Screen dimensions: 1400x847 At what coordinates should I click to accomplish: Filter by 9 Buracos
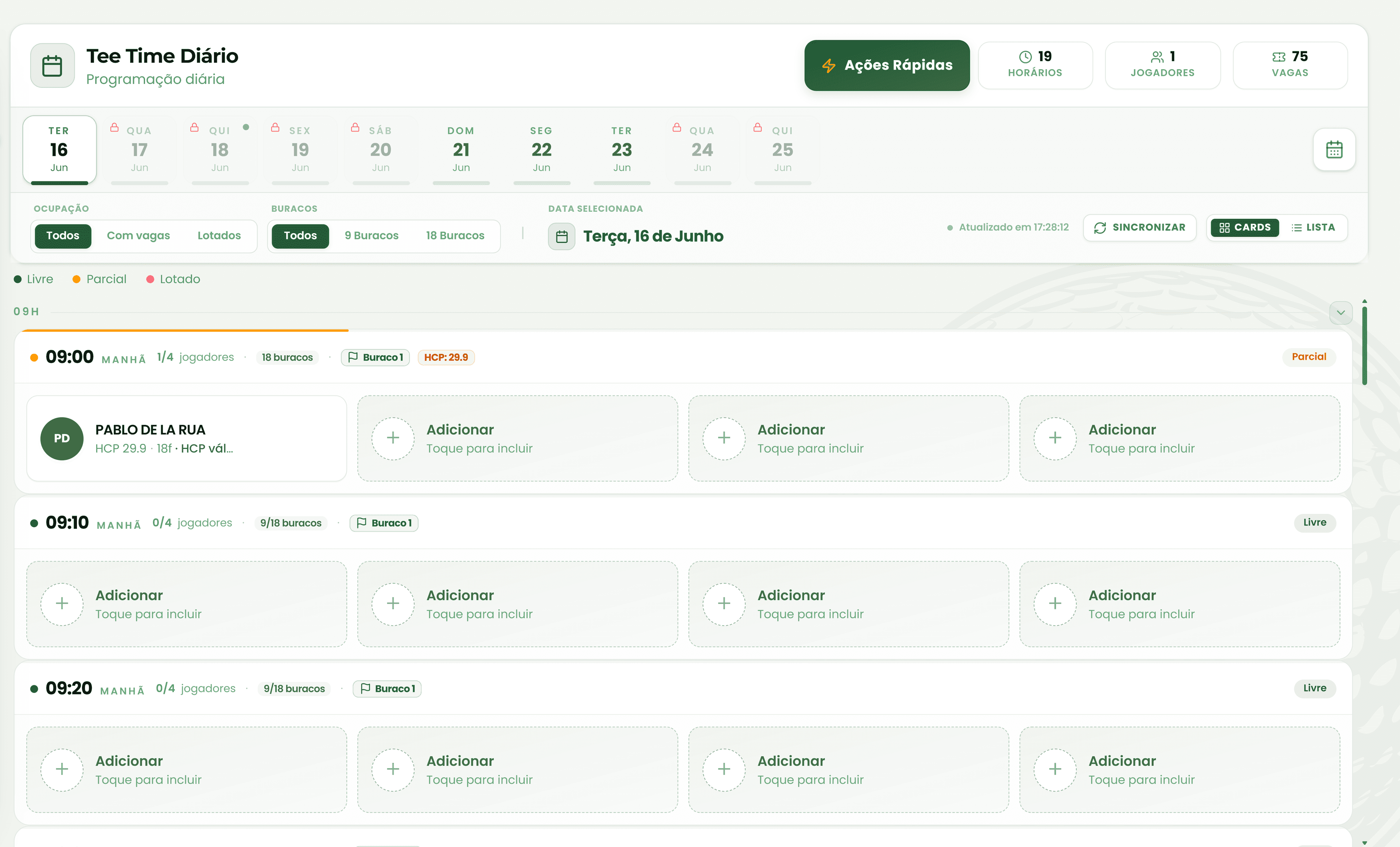tap(371, 236)
